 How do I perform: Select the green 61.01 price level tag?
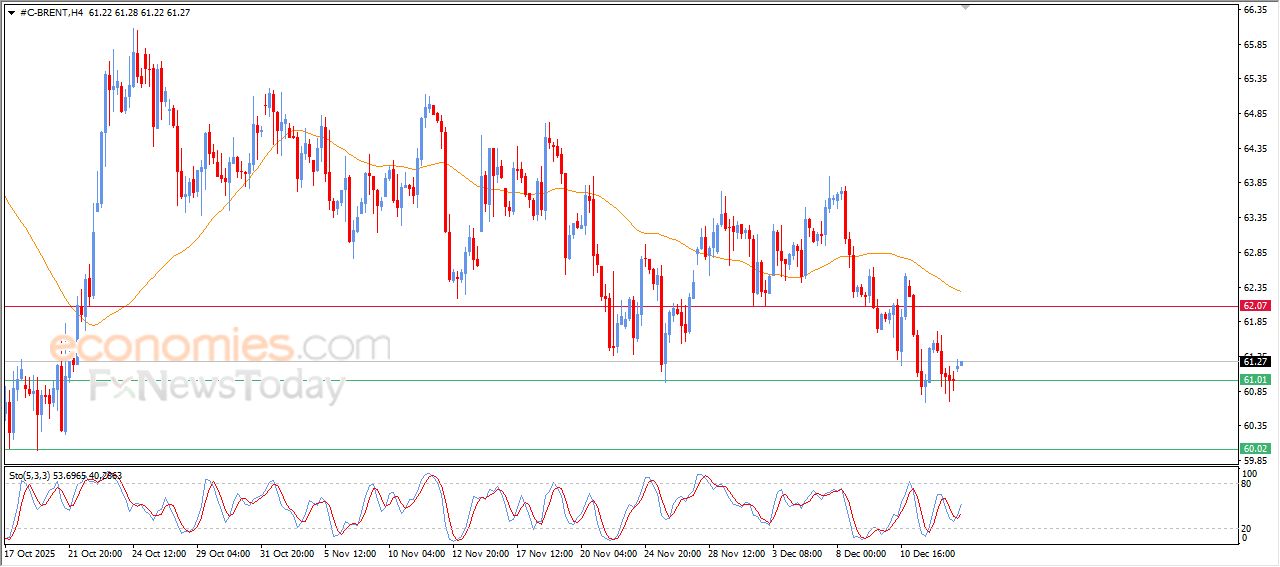(1255, 380)
